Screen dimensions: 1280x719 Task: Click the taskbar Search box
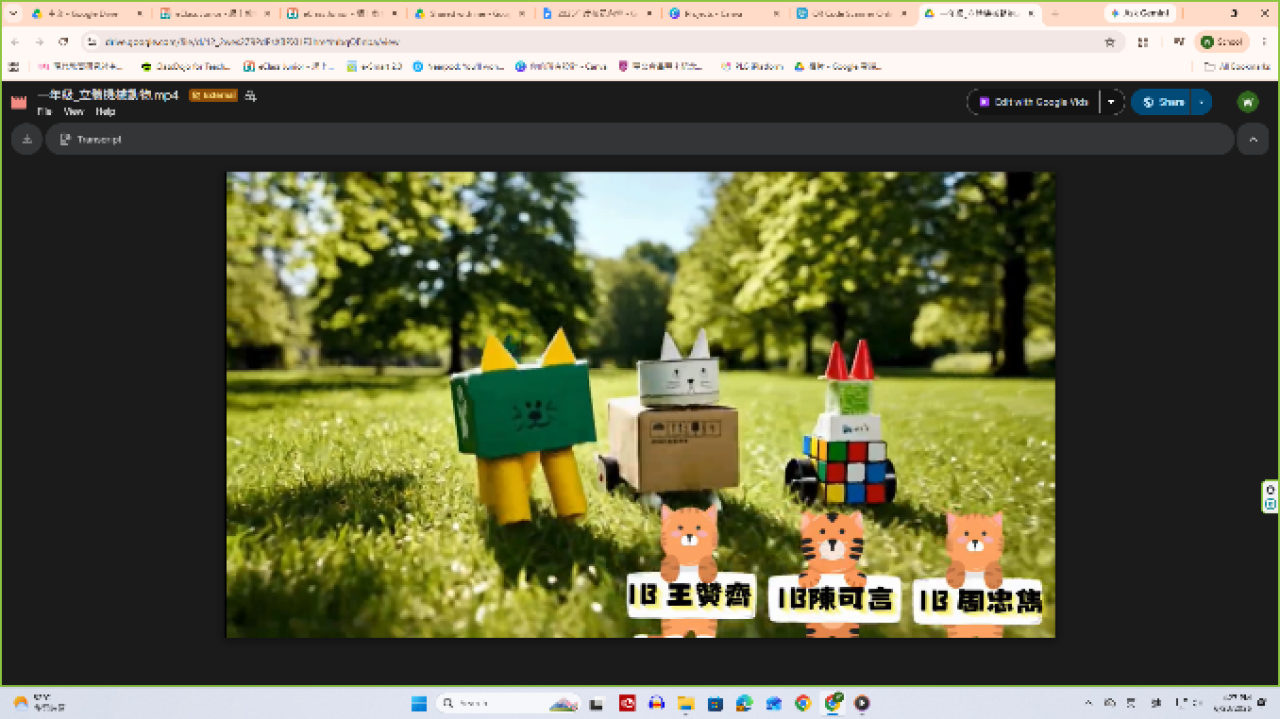(508, 703)
